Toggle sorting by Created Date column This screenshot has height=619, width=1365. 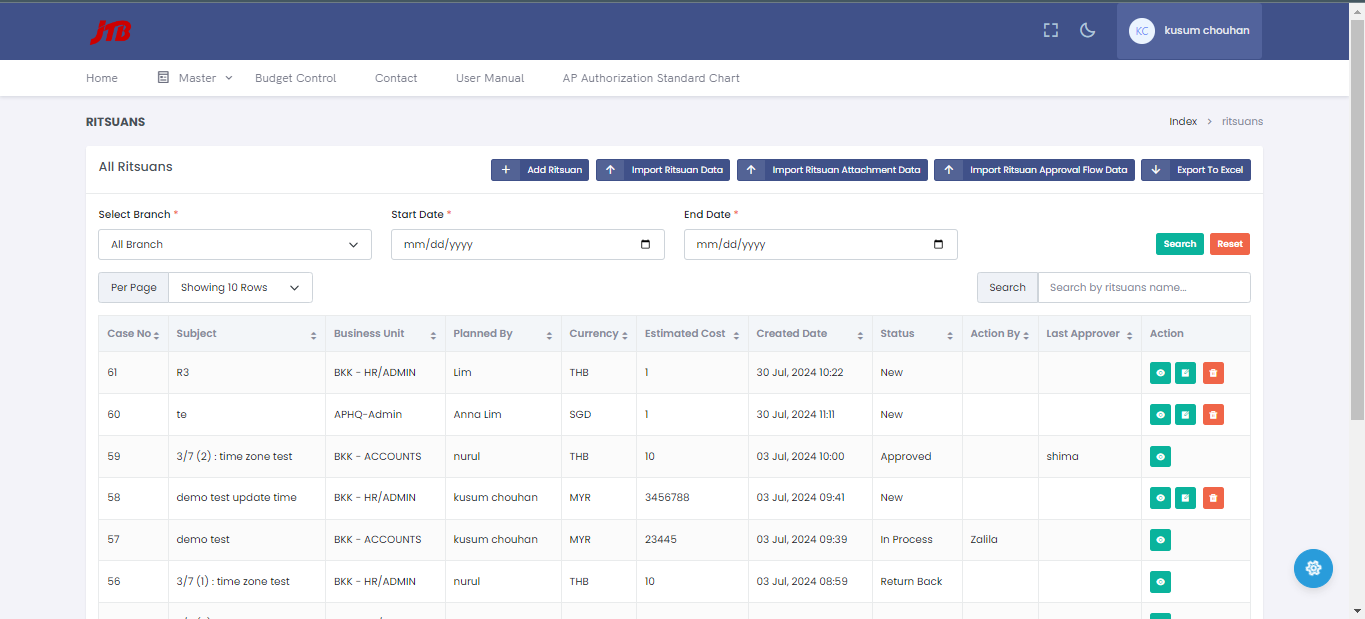click(x=861, y=335)
